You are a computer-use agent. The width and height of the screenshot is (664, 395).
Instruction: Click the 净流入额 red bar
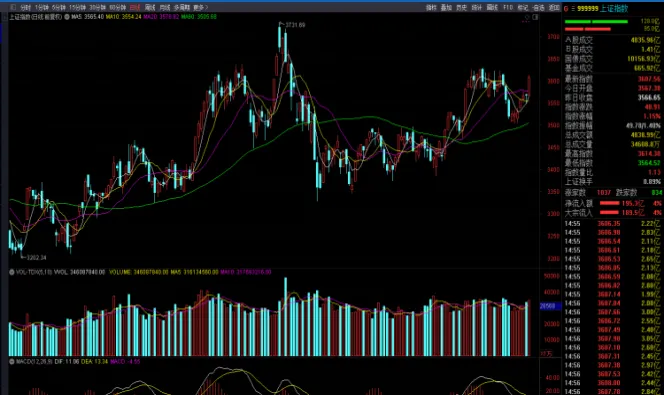pos(609,203)
